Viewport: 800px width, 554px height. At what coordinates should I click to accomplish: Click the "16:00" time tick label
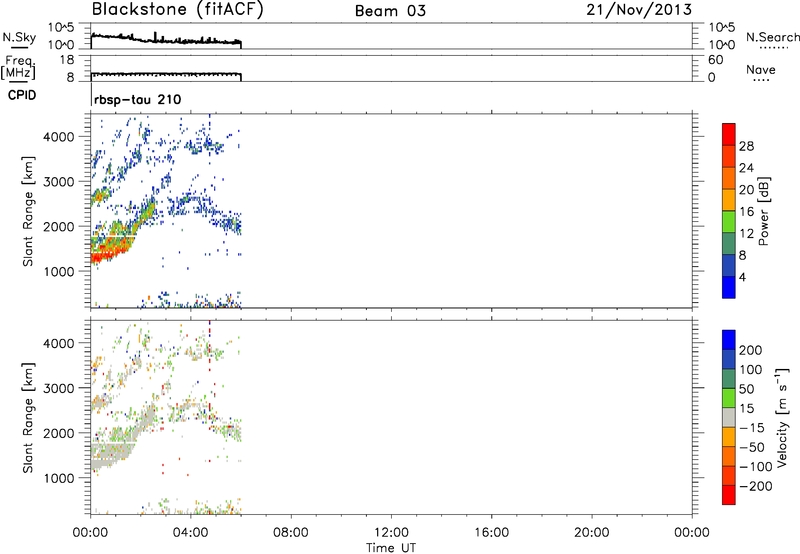point(491,533)
